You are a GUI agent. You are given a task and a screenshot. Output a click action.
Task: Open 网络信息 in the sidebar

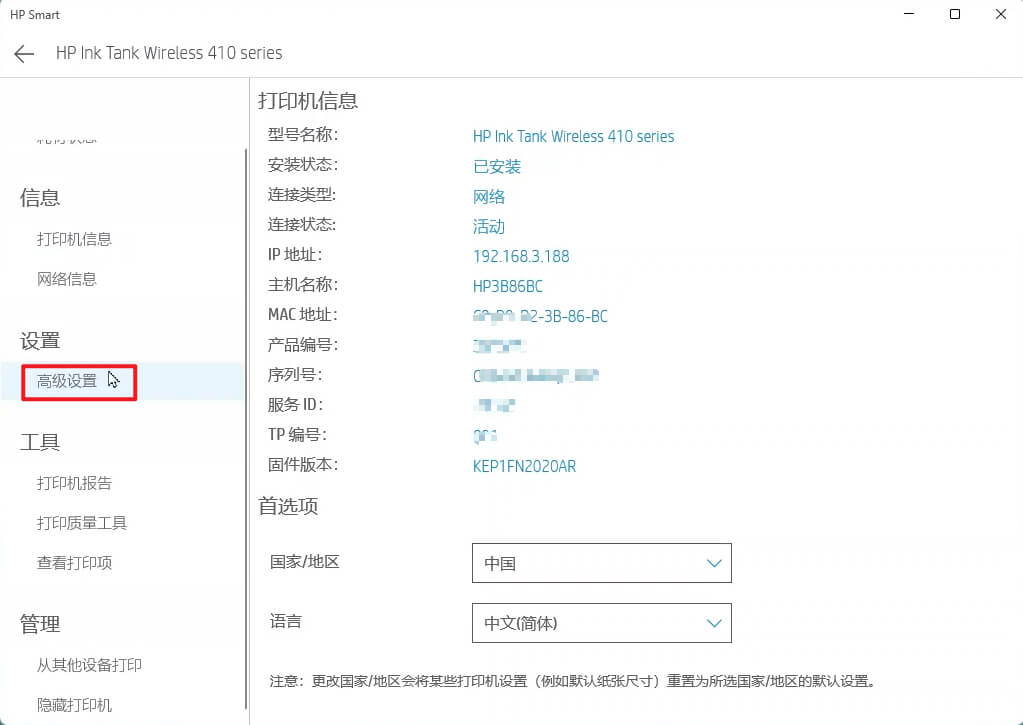tap(67, 279)
